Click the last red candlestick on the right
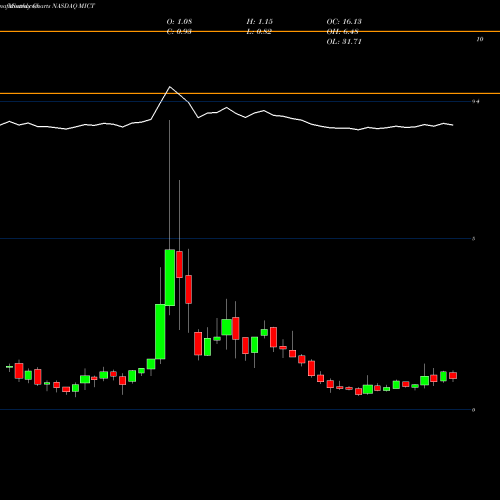 click(x=453, y=376)
